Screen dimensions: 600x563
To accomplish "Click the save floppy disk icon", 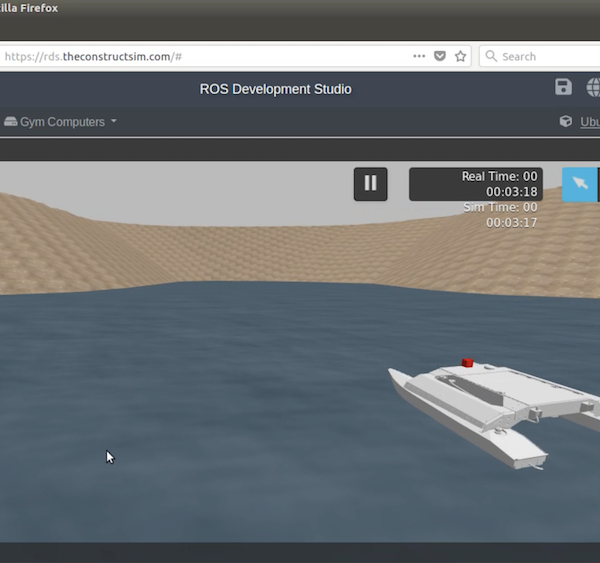I will pyautogui.click(x=563, y=87).
